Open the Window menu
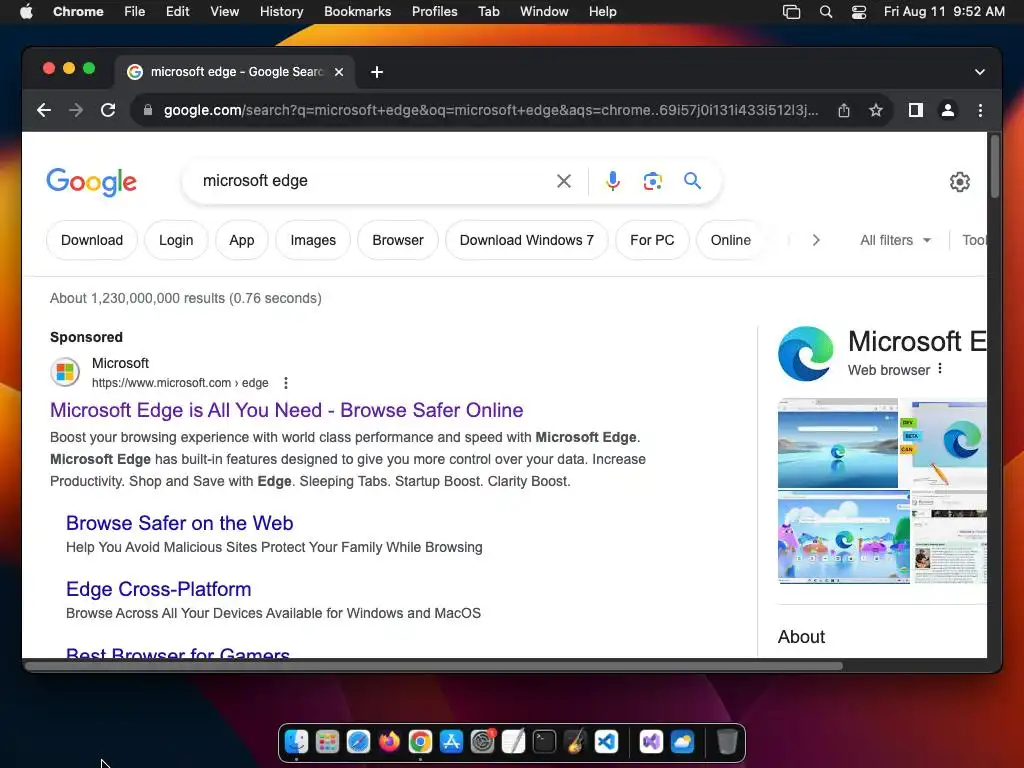The width and height of the screenshot is (1024, 768). point(544,11)
